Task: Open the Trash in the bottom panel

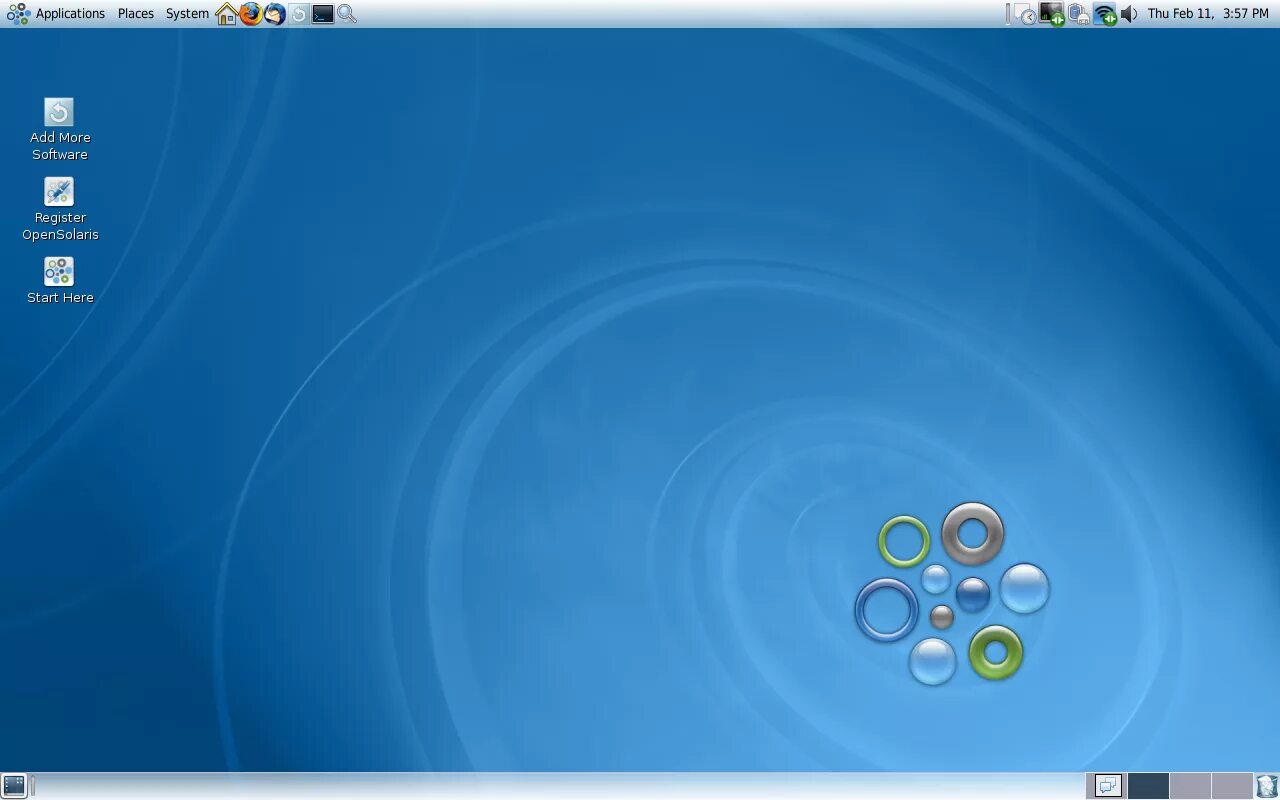Action: (x=1267, y=786)
